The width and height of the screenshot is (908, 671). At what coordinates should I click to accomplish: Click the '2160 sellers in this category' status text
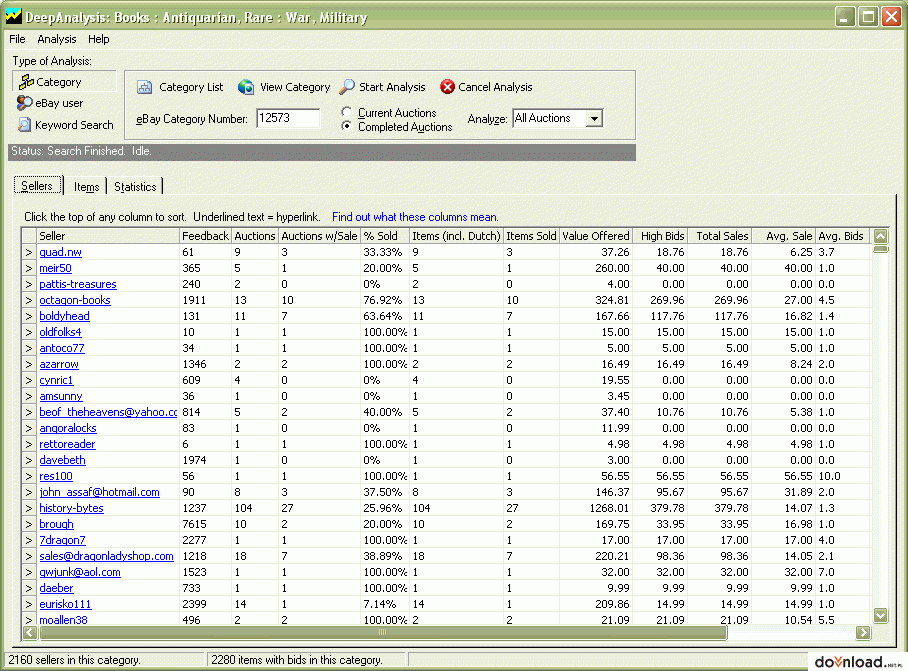point(74,660)
